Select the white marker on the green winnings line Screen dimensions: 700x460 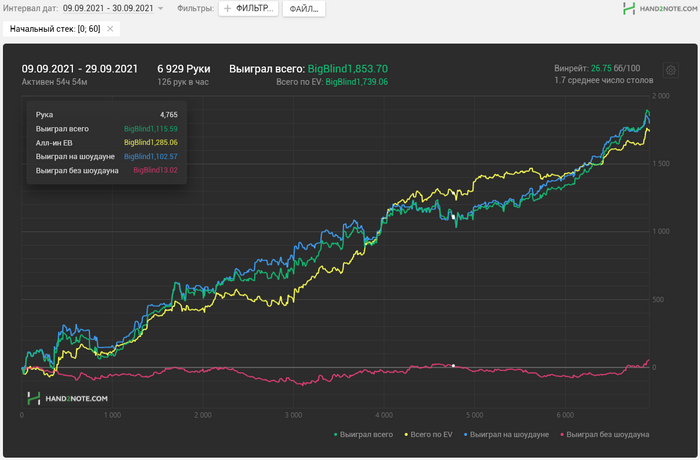pyautogui.click(x=453, y=217)
